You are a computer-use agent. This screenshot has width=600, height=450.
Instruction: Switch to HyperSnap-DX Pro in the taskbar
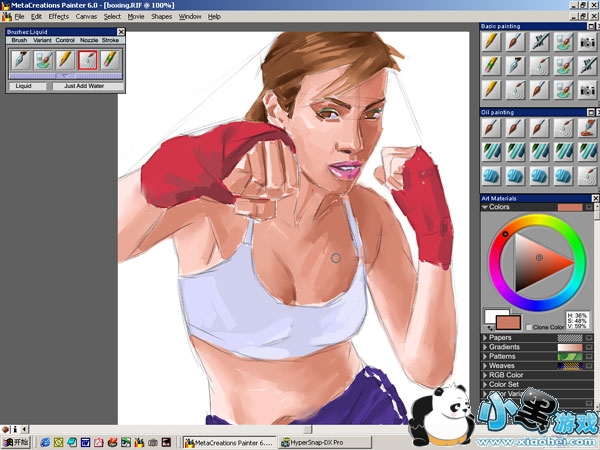pyautogui.click(x=312, y=441)
